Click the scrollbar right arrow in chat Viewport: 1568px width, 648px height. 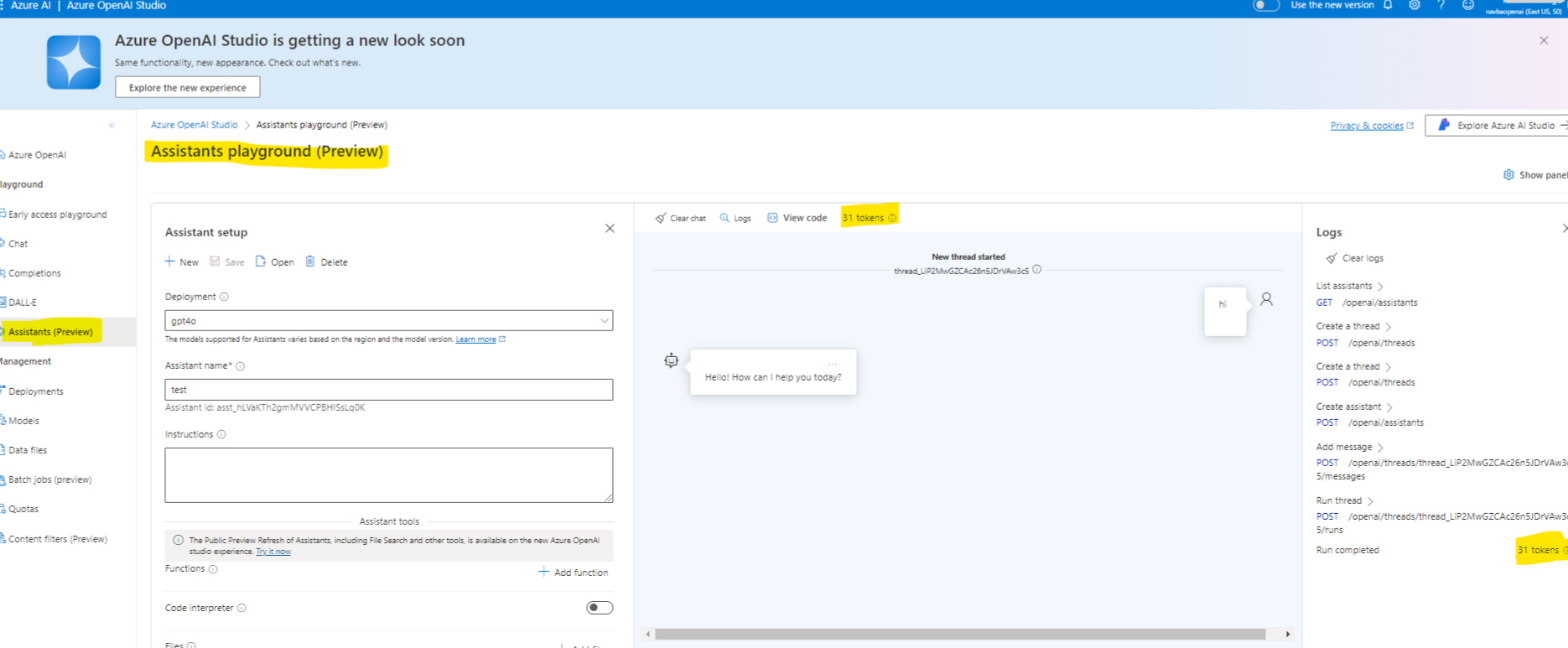1288,635
